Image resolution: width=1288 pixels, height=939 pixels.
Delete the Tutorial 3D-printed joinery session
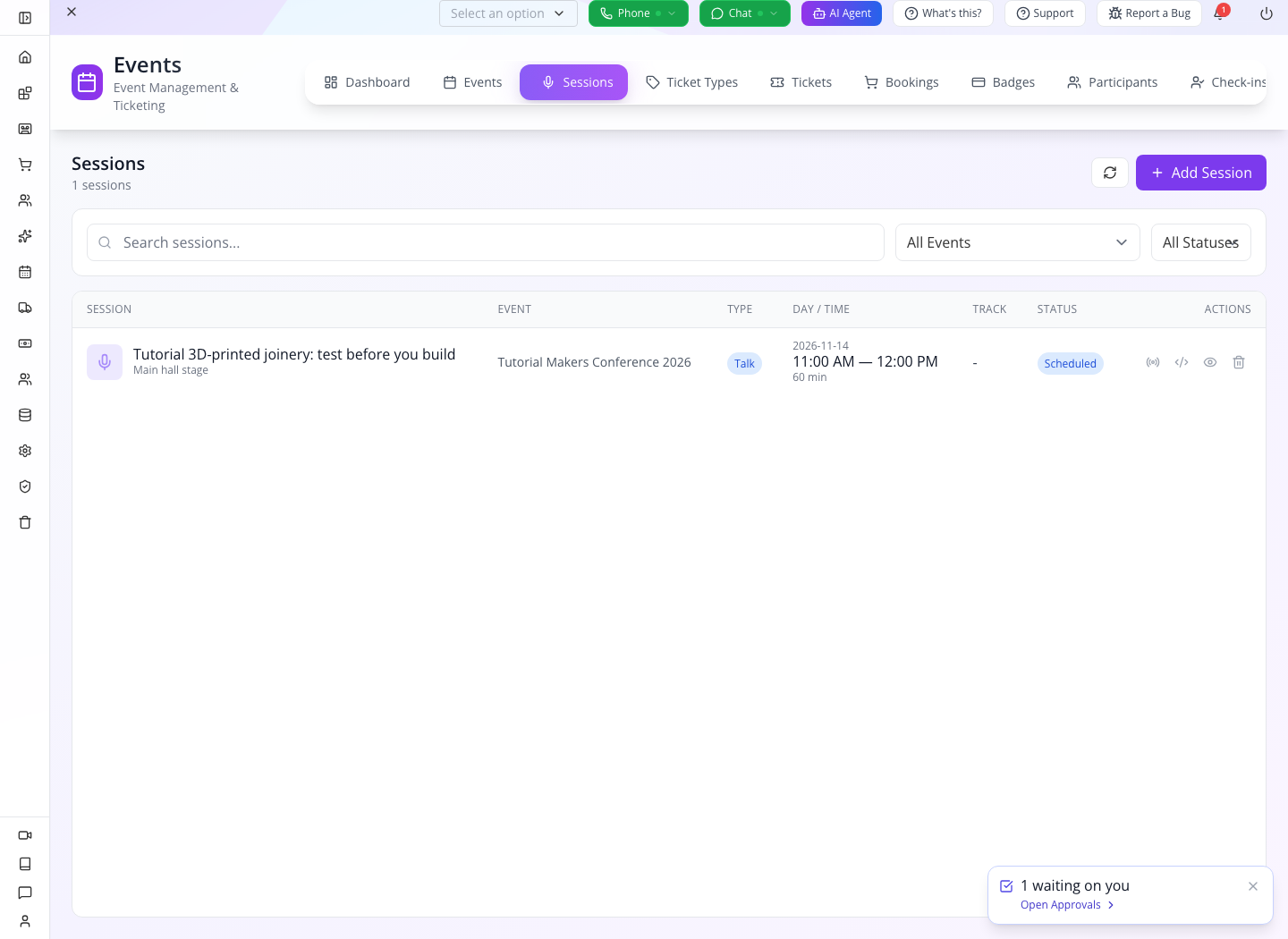click(1239, 362)
